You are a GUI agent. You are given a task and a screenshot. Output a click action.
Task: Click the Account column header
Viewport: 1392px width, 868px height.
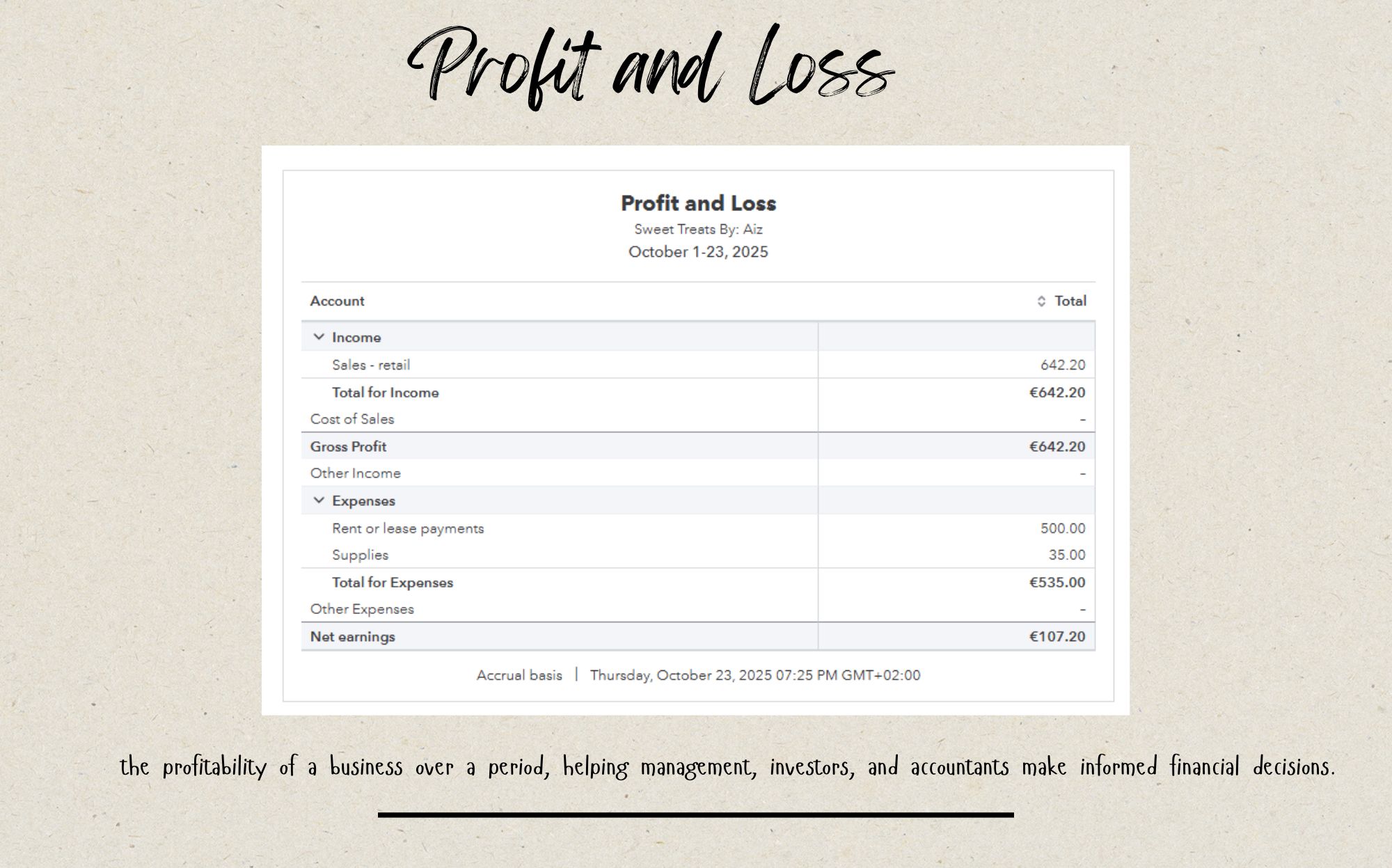click(x=337, y=301)
